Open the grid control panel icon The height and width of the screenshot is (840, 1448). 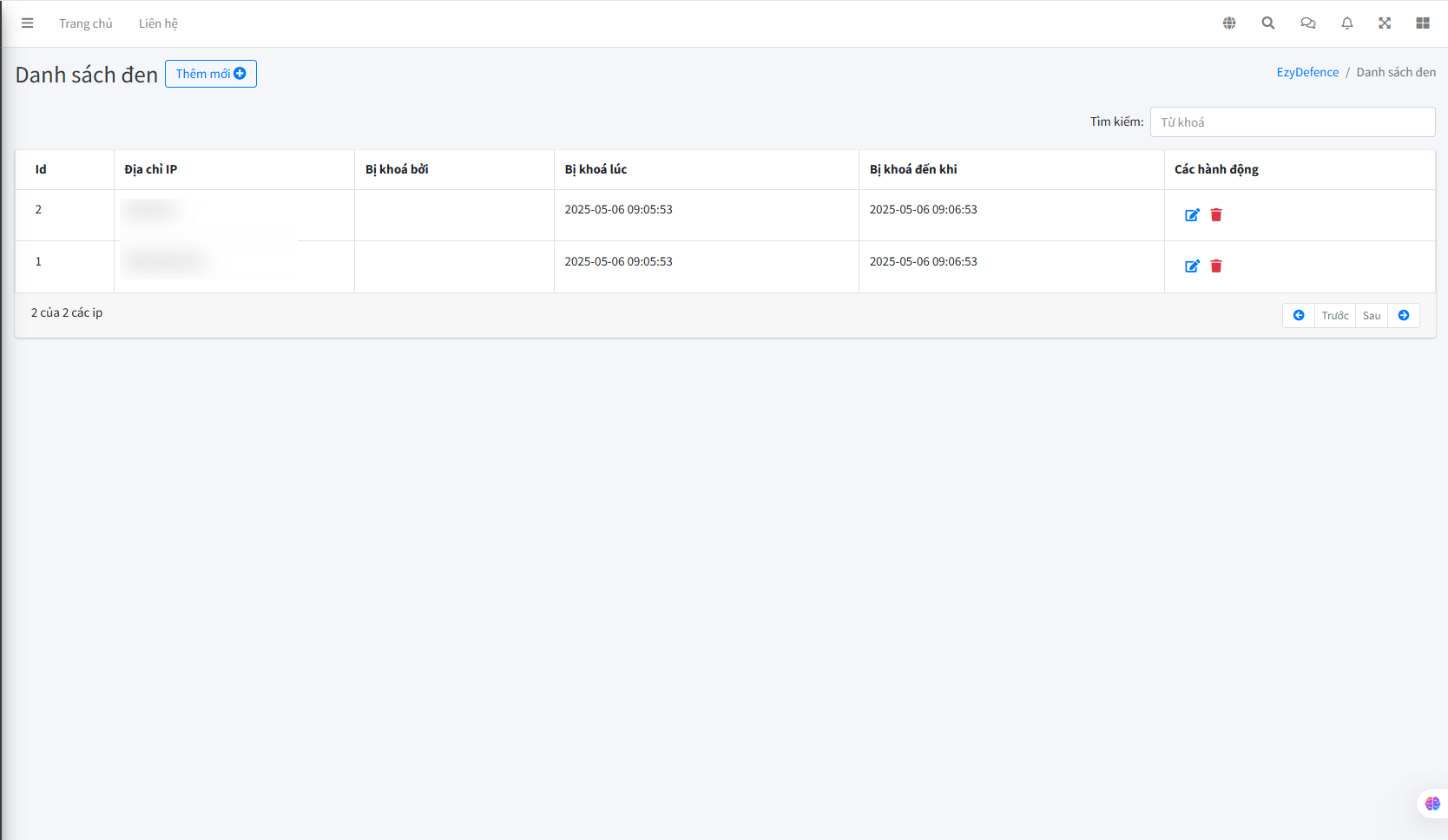click(x=1423, y=23)
